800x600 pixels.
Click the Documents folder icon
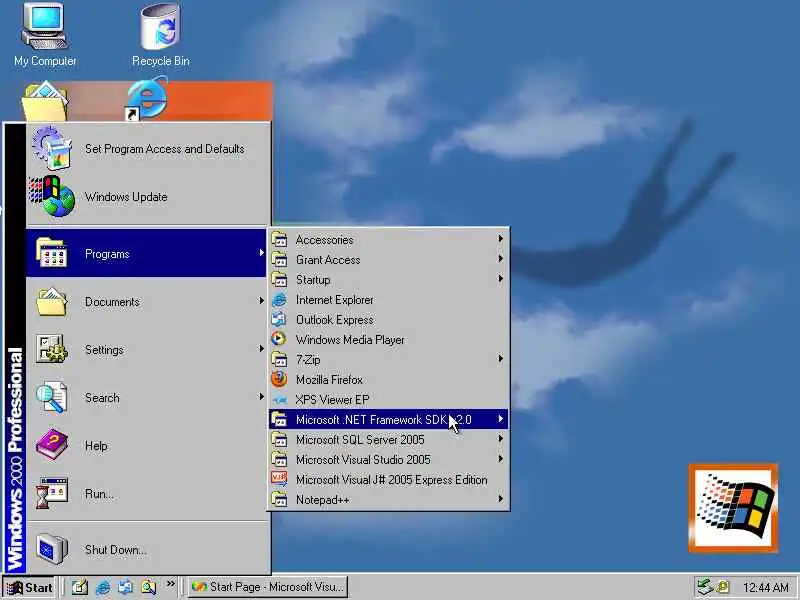point(52,302)
